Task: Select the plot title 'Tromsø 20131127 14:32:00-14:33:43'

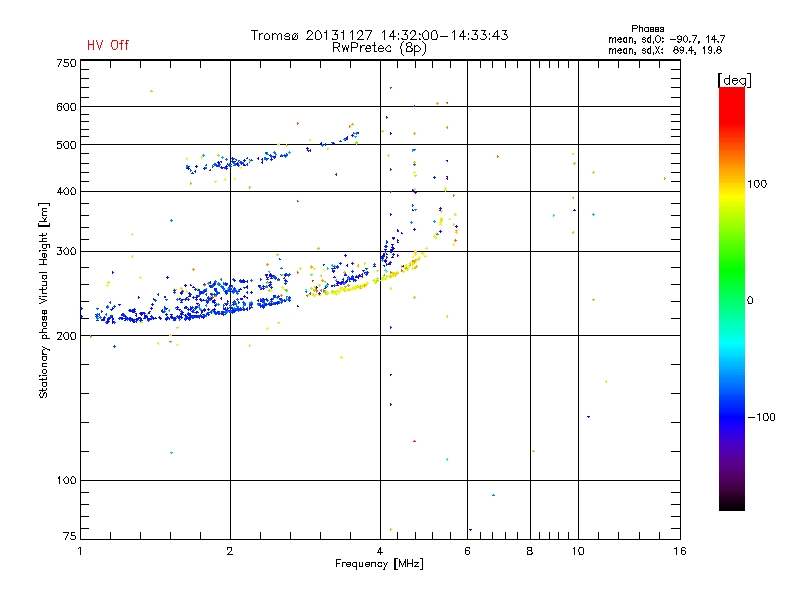Action: tap(380, 35)
